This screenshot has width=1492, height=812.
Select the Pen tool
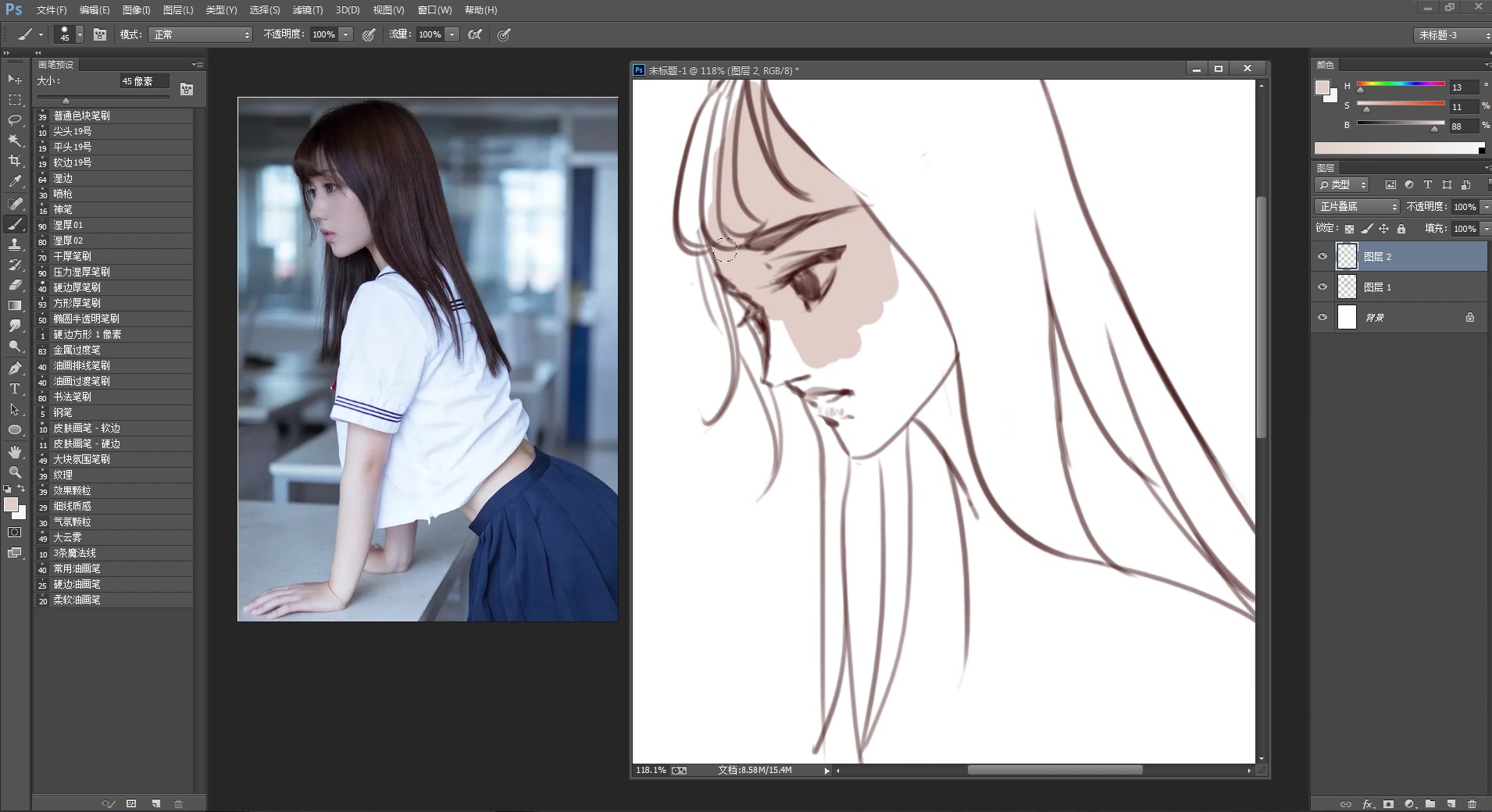pos(14,369)
